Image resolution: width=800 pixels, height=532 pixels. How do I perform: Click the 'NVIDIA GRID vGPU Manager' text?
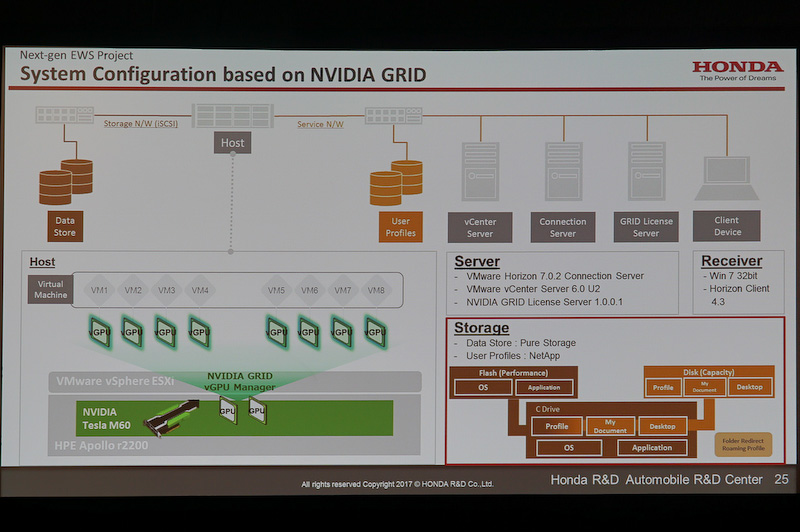click(240, 382)
